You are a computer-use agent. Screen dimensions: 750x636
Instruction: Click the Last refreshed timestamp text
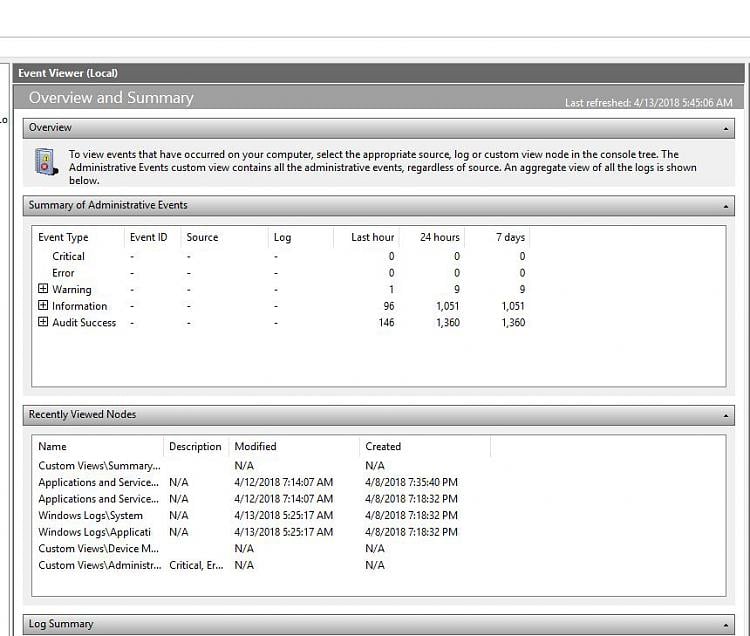pyautogui.click(x=649, y=102)
